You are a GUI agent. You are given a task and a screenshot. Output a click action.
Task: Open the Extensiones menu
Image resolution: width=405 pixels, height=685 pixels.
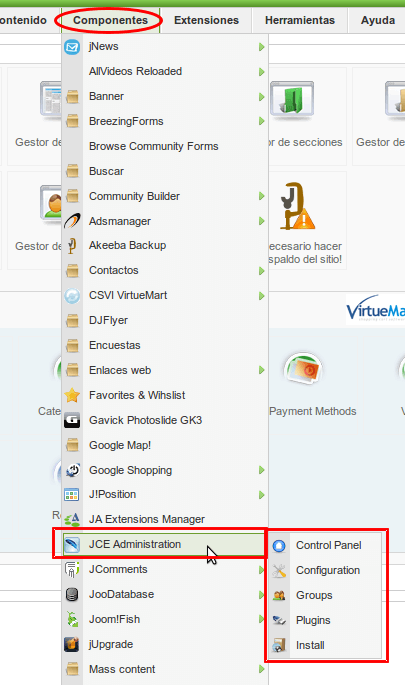pyautogui.click(x=206, y=20)
